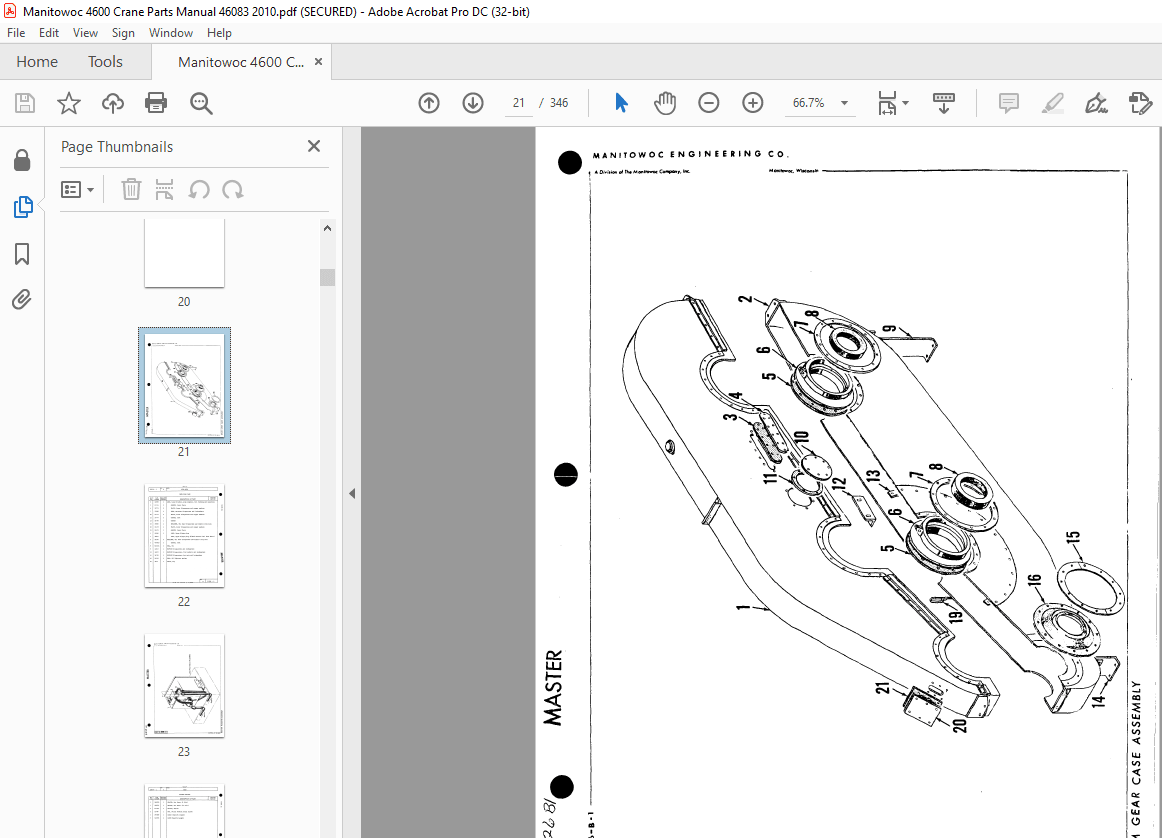Delete the selected page thumbnail
The image size is (1162, 838).
131,189
